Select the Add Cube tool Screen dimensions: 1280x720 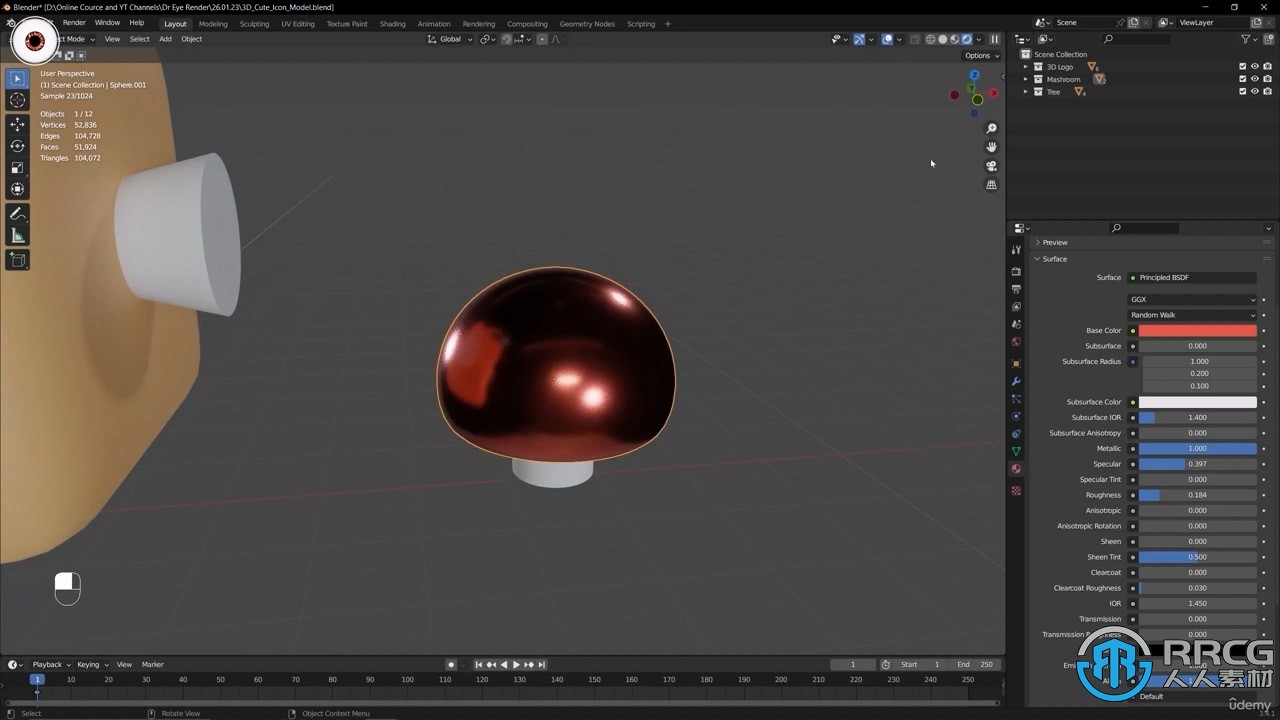click(17, 260)
